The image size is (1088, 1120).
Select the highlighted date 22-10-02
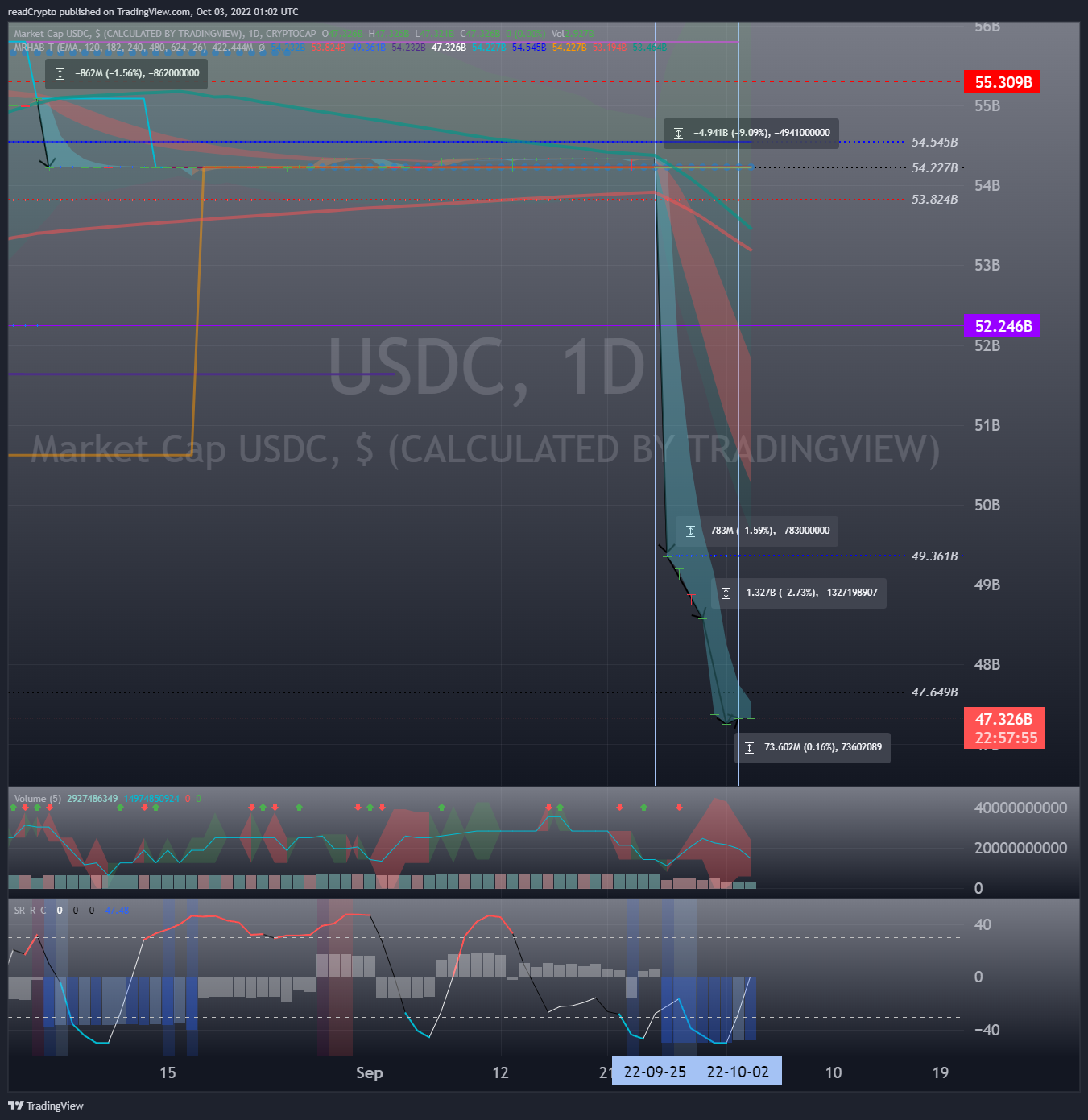(738, 1072)
